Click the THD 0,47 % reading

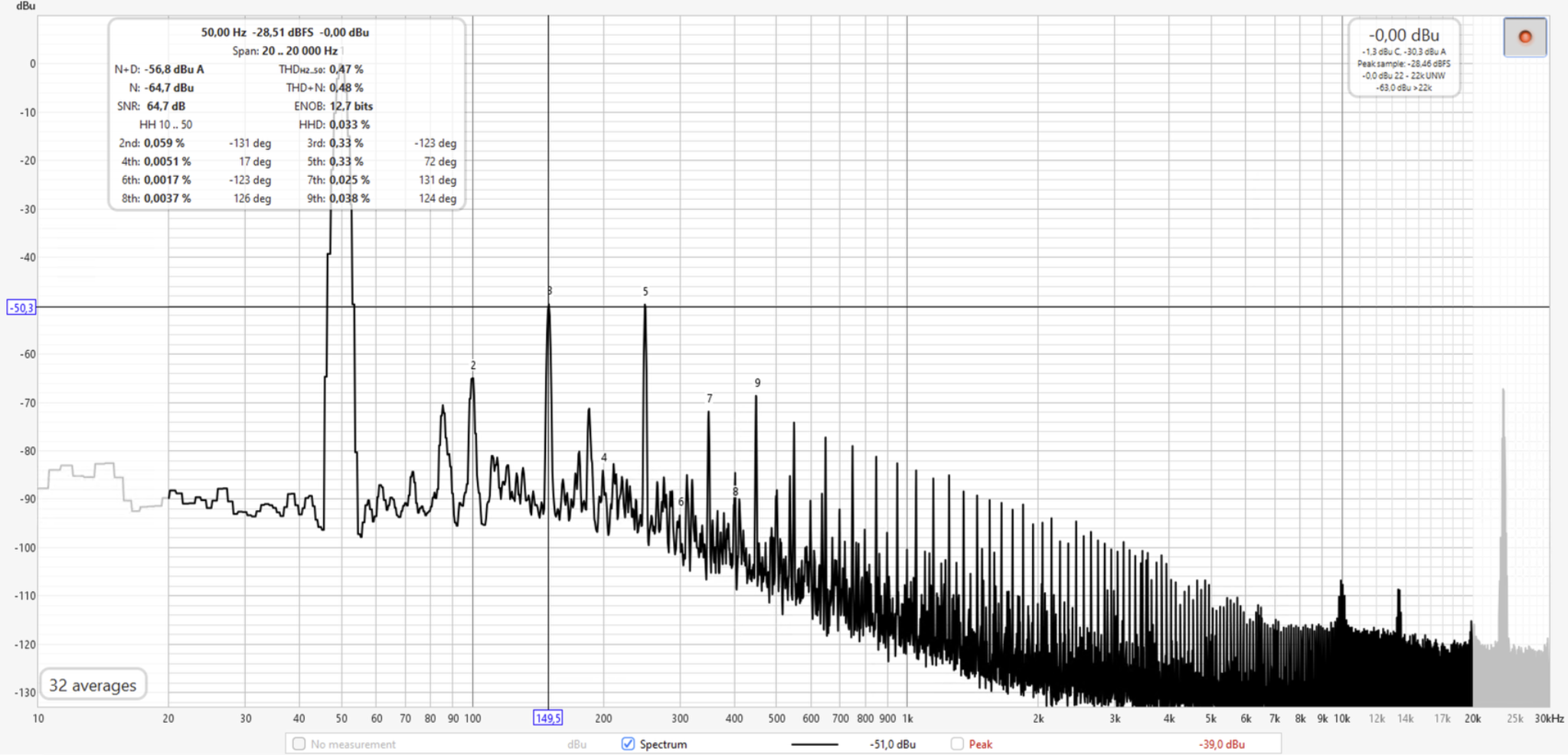pyautogui.click(x=346, y=69)
